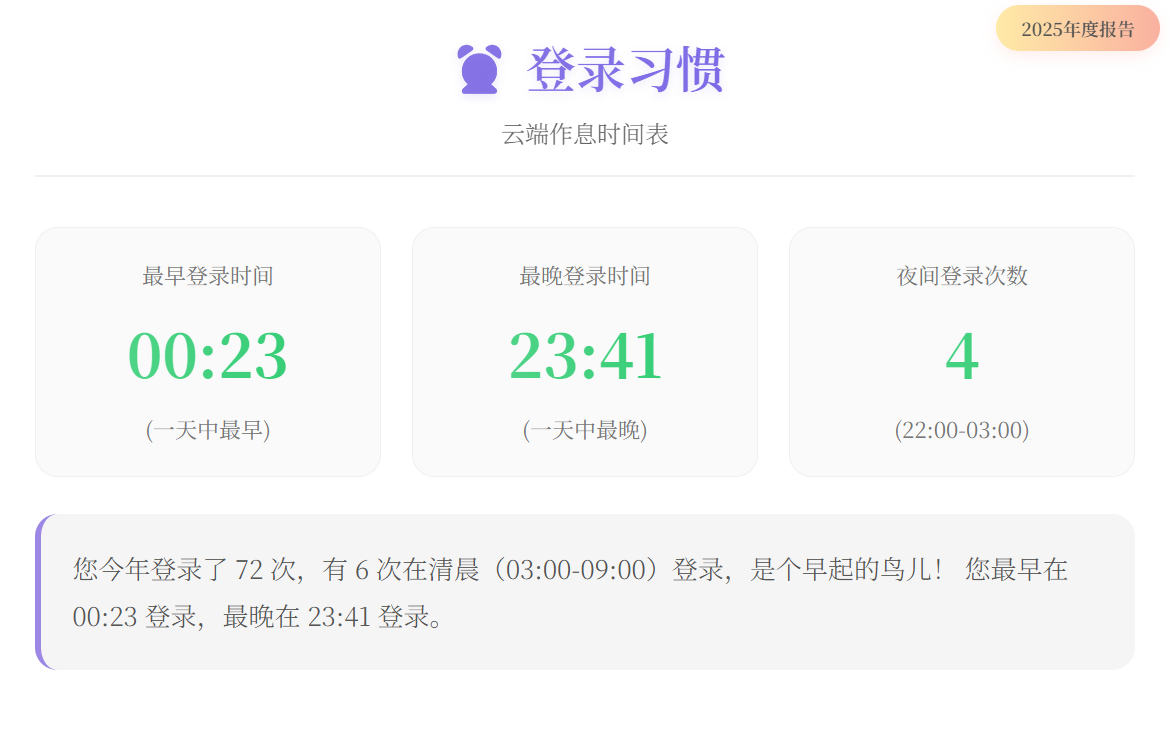This screenshot has height=741, width=1170.
Task: Click the 夜间登录次数 card label
Action: [962, 276]
